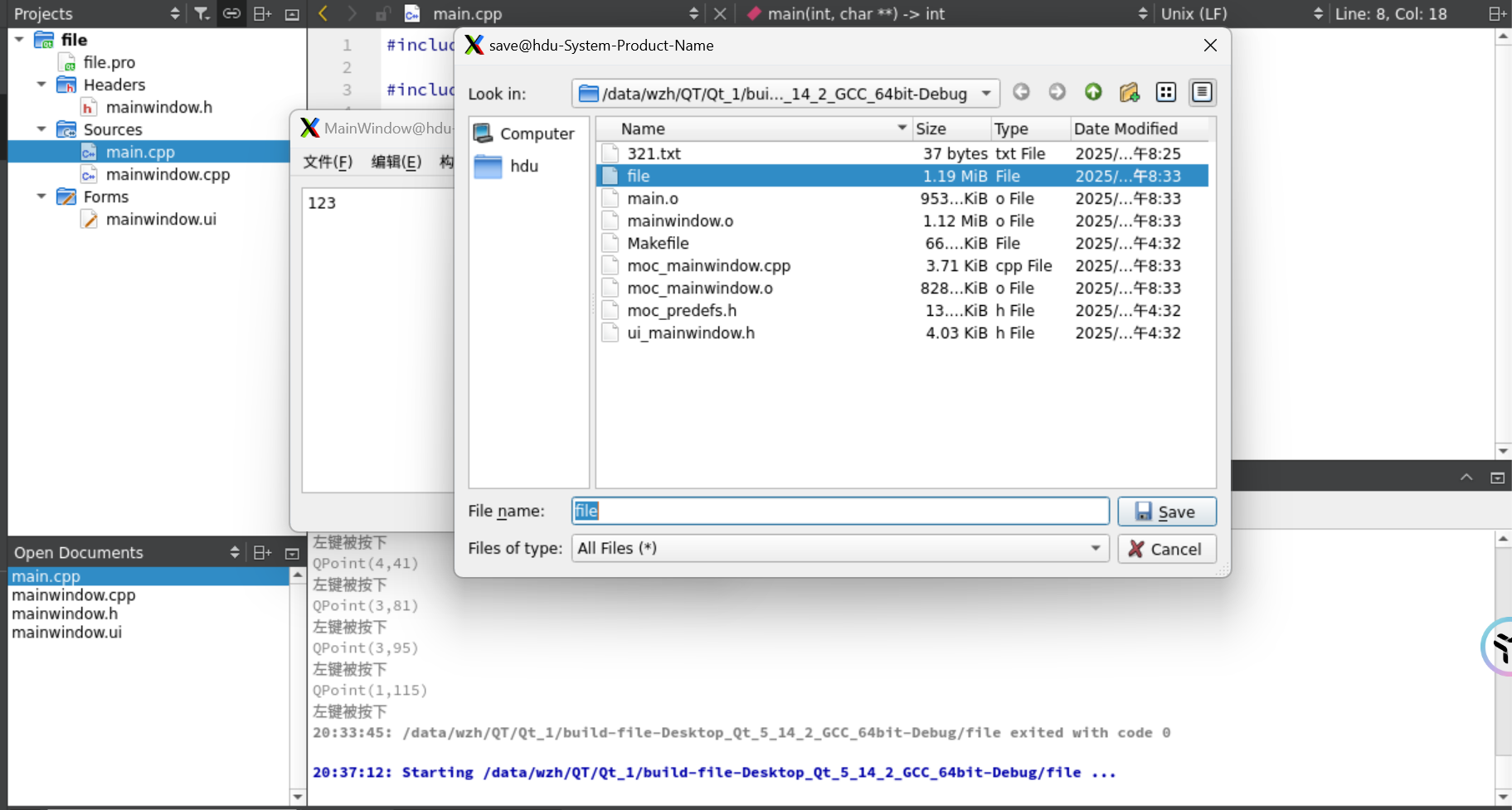Click the Back arrow in save dialog
The width and height of the screenshot is (1512, 810).
(x=1021, y=92)
